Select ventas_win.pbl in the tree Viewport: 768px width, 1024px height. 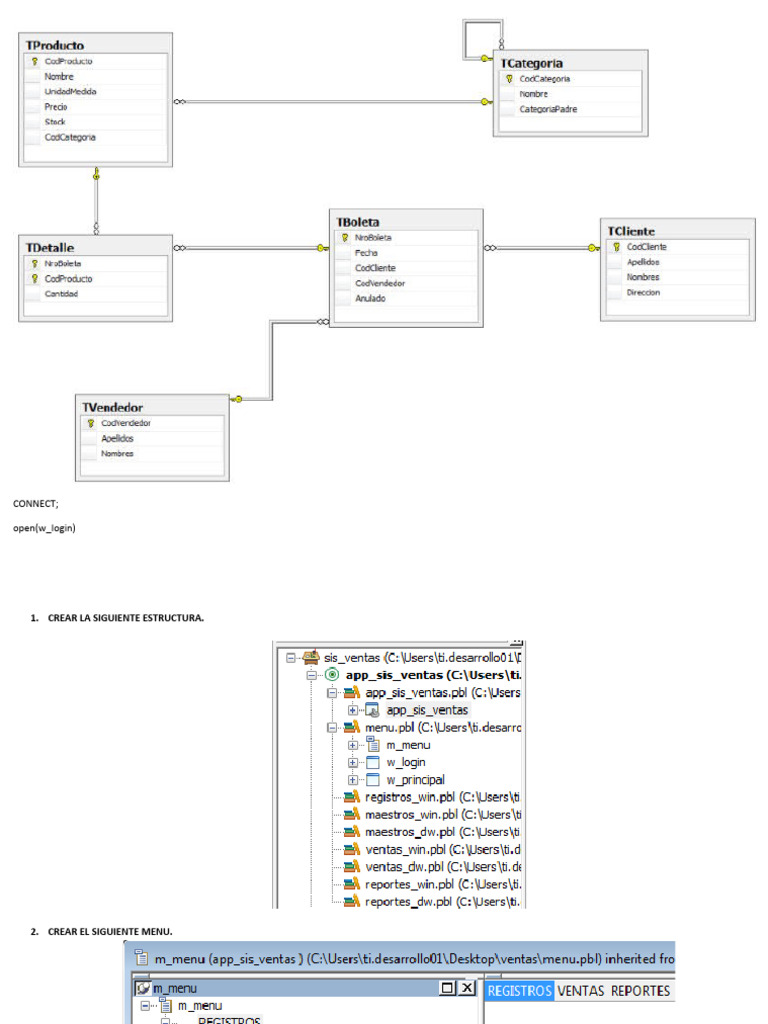coord(411,849)
